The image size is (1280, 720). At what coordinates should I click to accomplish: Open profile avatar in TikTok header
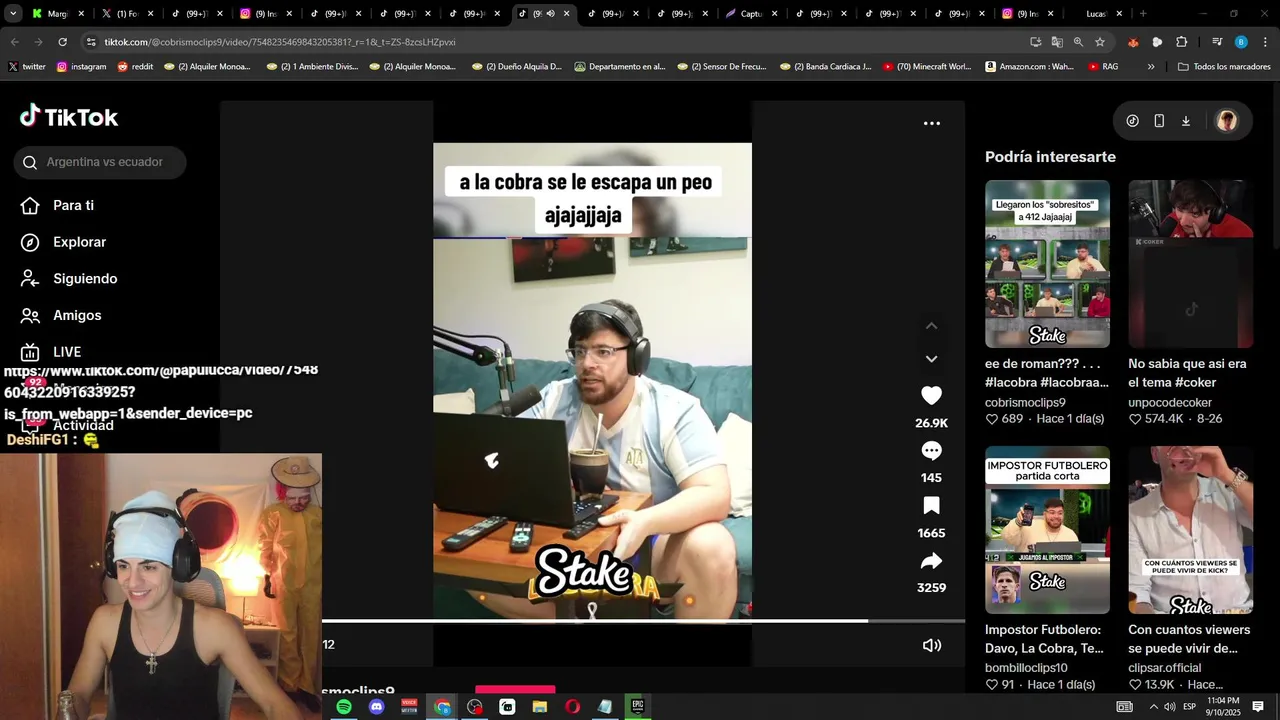pos(1227,121)
